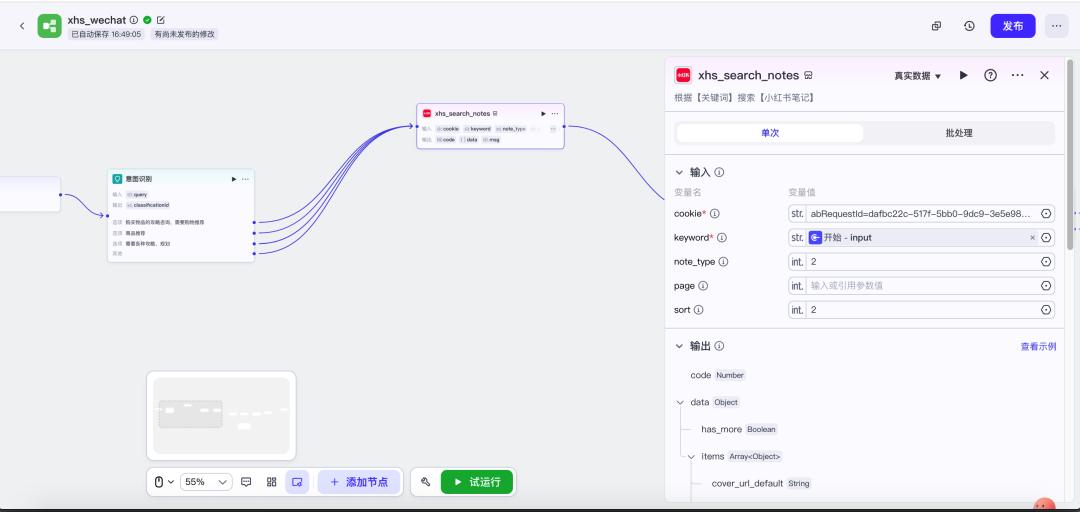This screenshot has height=512, width=1080.
Task: Open ellipsis menu on xhs_search_notes canvas node
Action: pyautogui.click(x=555, y=114)
